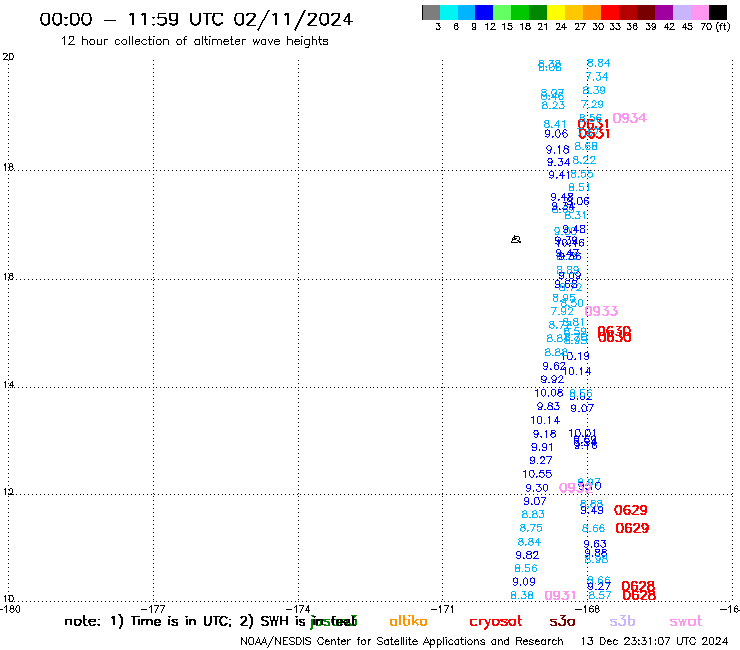
Task: Select the dark red 's3a' legend label
Action: (562, 622)
